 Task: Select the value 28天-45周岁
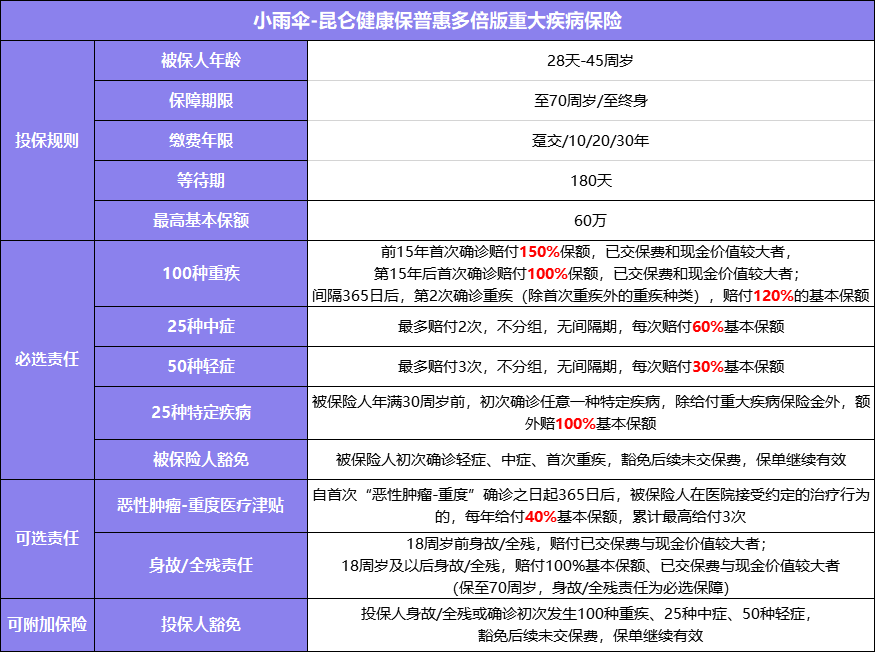pos(590,60)
